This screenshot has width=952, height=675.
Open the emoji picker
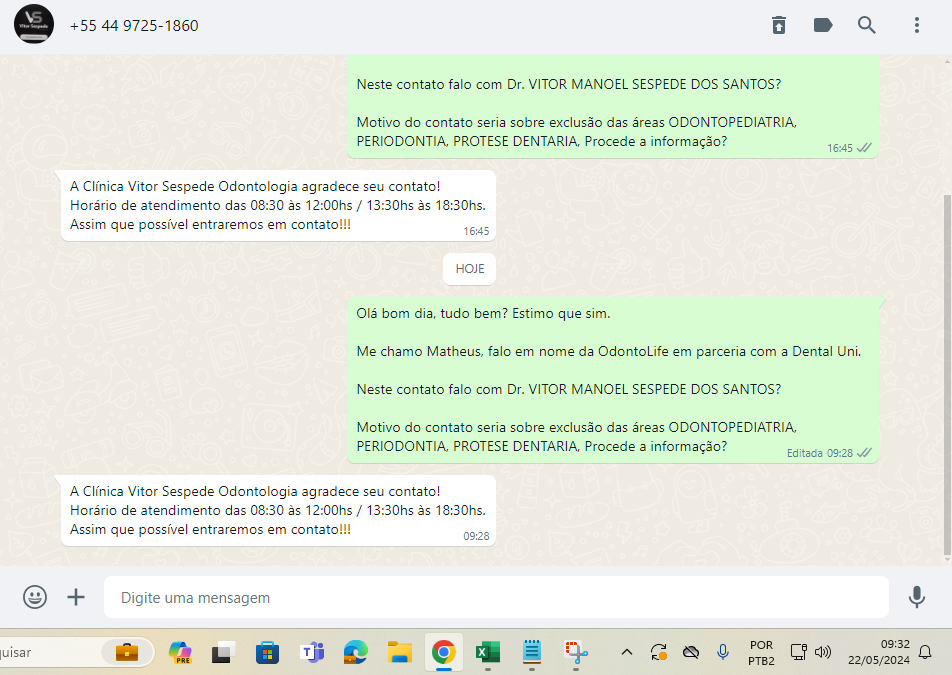coord(35,597)
